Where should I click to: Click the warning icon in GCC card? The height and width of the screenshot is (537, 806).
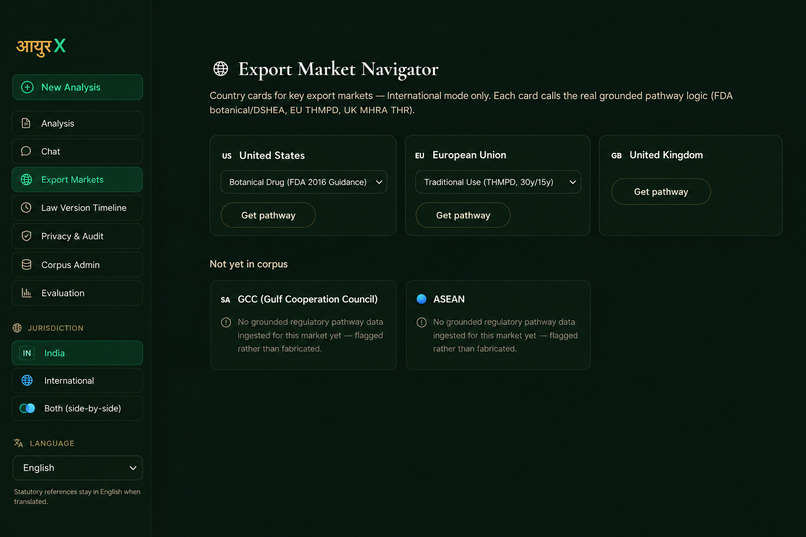[x=226, y=322]
